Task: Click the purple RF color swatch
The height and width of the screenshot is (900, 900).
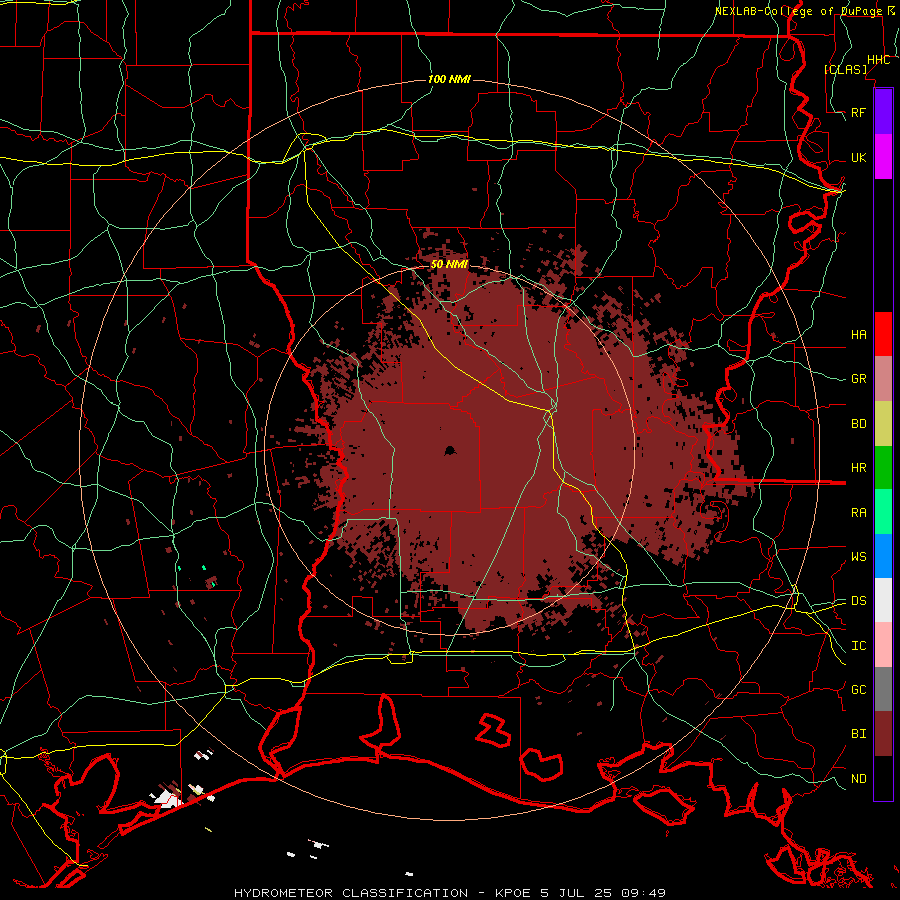Action: coord(883,112)
